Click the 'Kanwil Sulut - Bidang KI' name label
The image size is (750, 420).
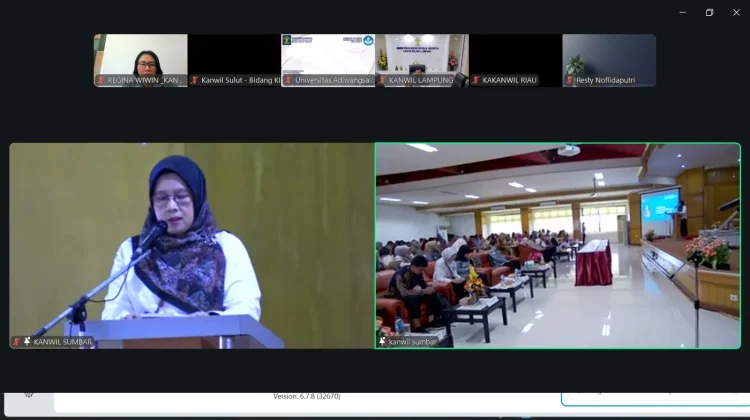[241, 80]
